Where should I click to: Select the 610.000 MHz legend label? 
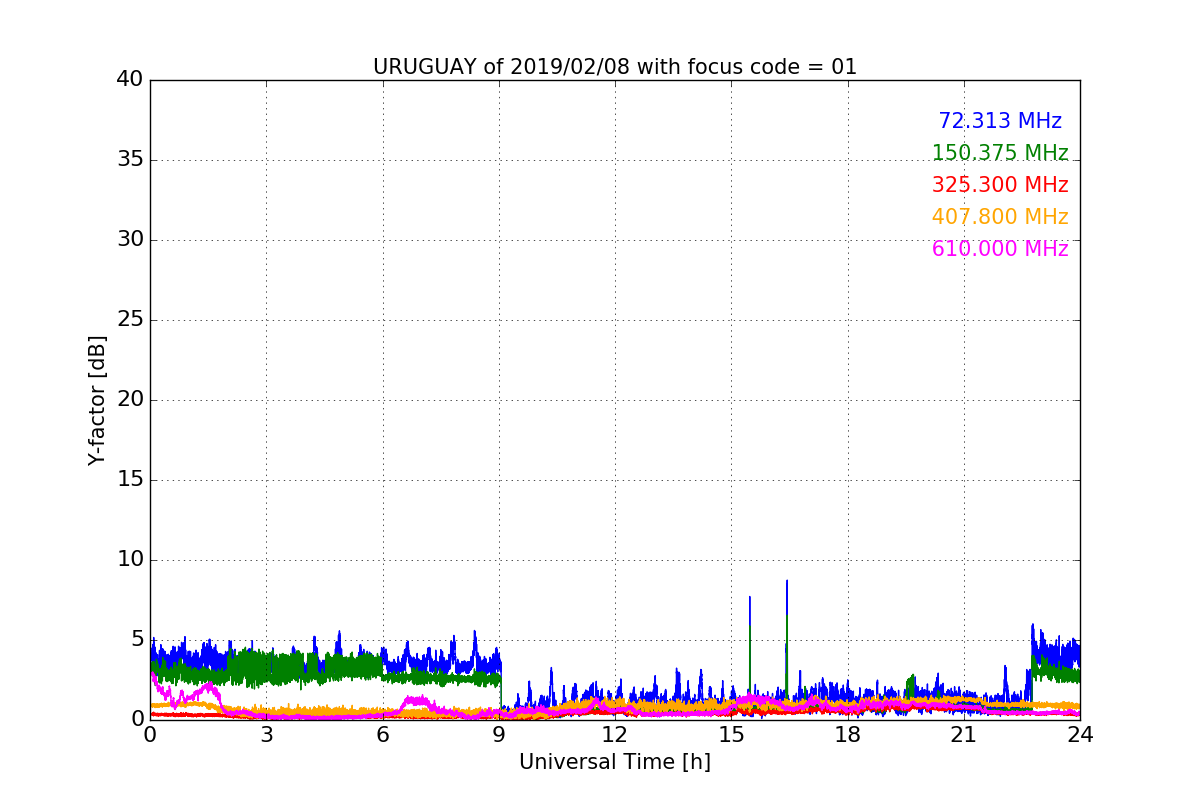(x=1000, y=249)
